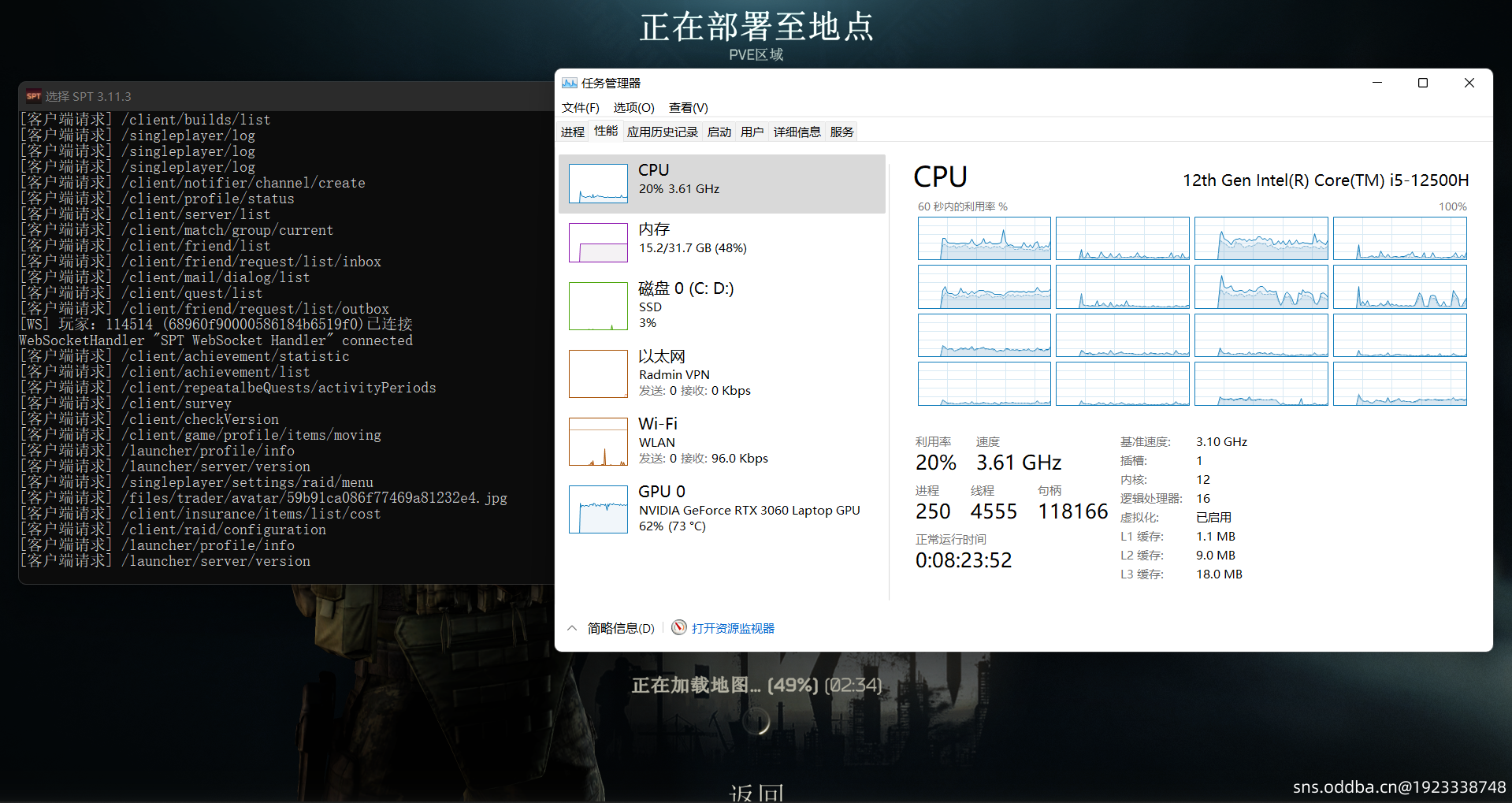Click the base speed 3.10 GHz value
The height and width of the screenshot is (803, 1512).
point(1221,441)
